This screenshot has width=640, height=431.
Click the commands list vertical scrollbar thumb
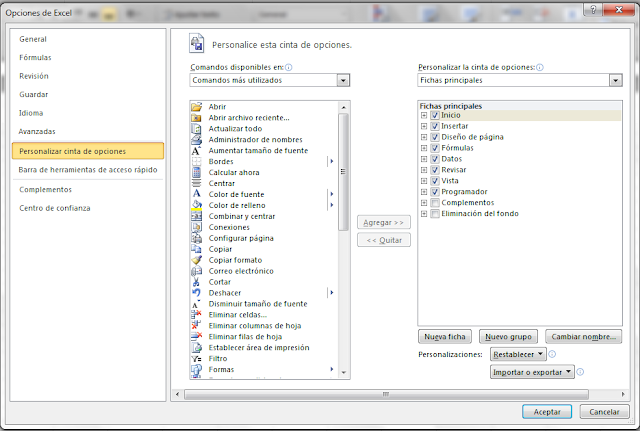[x=343, y=172]
